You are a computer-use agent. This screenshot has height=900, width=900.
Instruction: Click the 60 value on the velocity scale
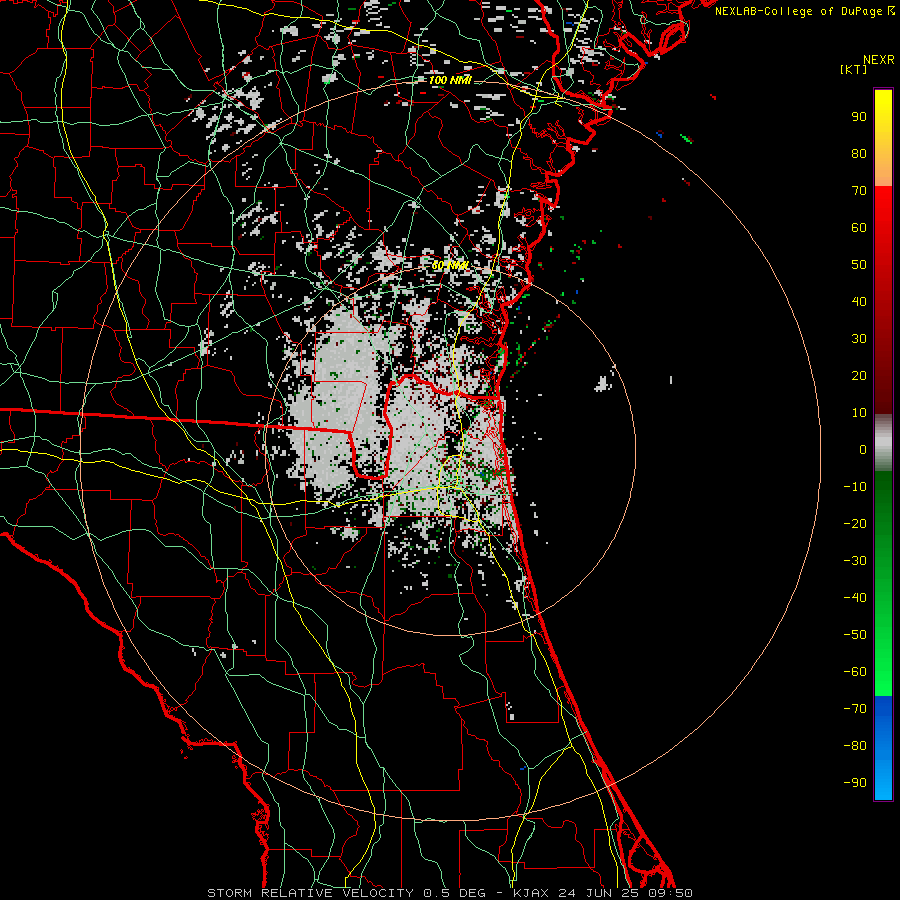pyautogui.click(x=859, y=228)
